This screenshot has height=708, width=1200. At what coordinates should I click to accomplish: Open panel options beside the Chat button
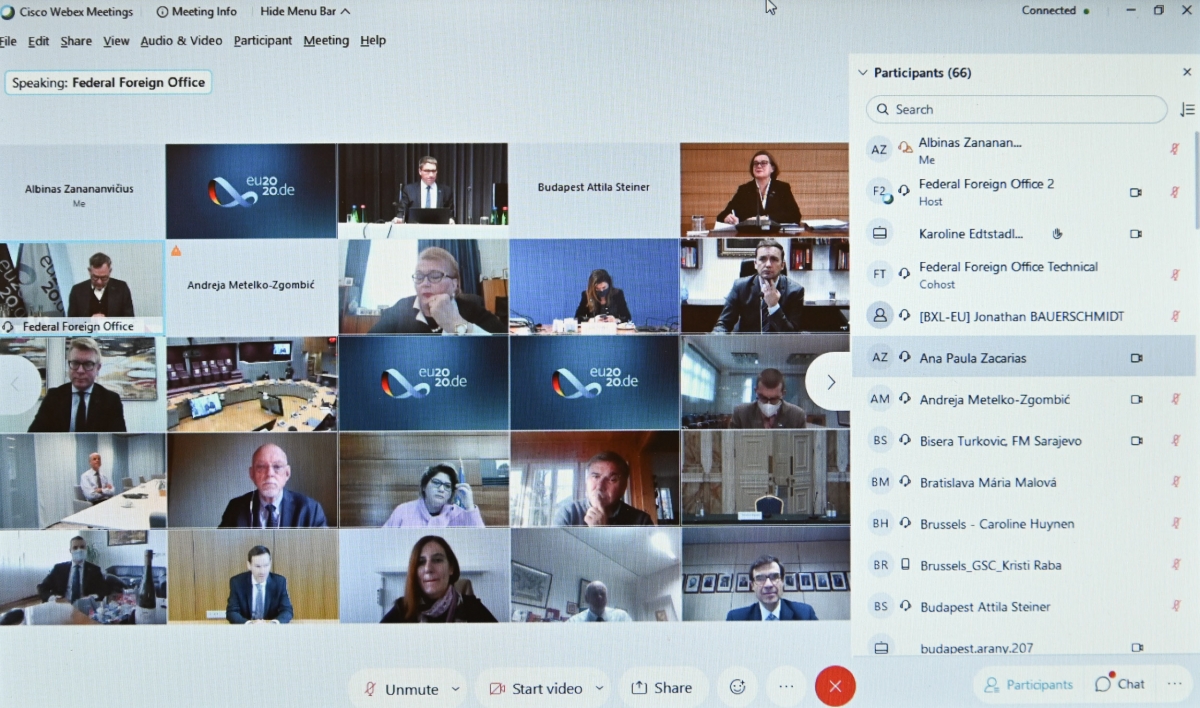pos(1174,684)
